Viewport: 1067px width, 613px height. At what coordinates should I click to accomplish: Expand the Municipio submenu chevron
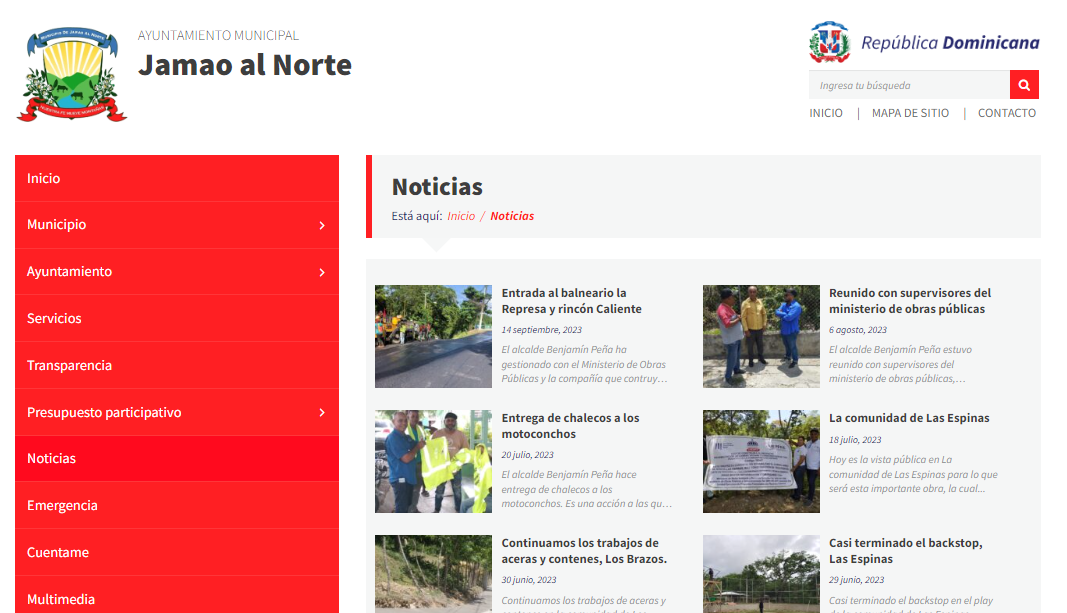(322, 225)
